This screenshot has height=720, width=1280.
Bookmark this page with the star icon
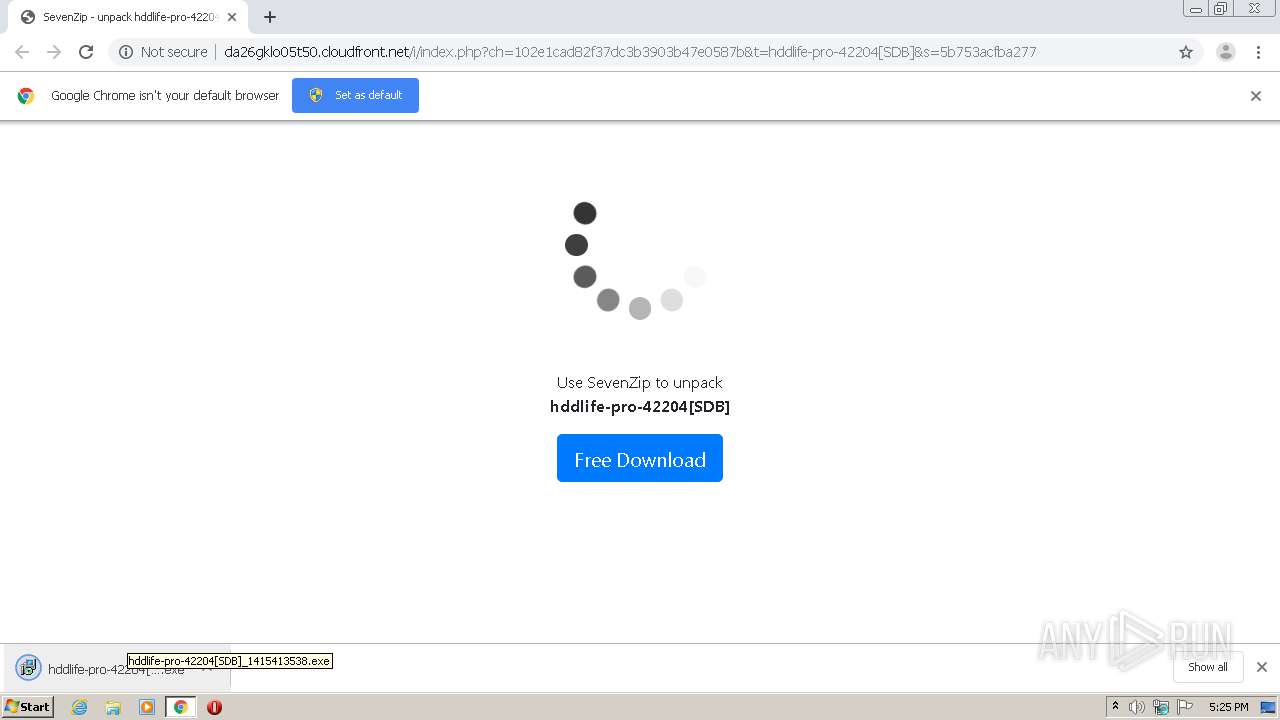pos(1186,52)
